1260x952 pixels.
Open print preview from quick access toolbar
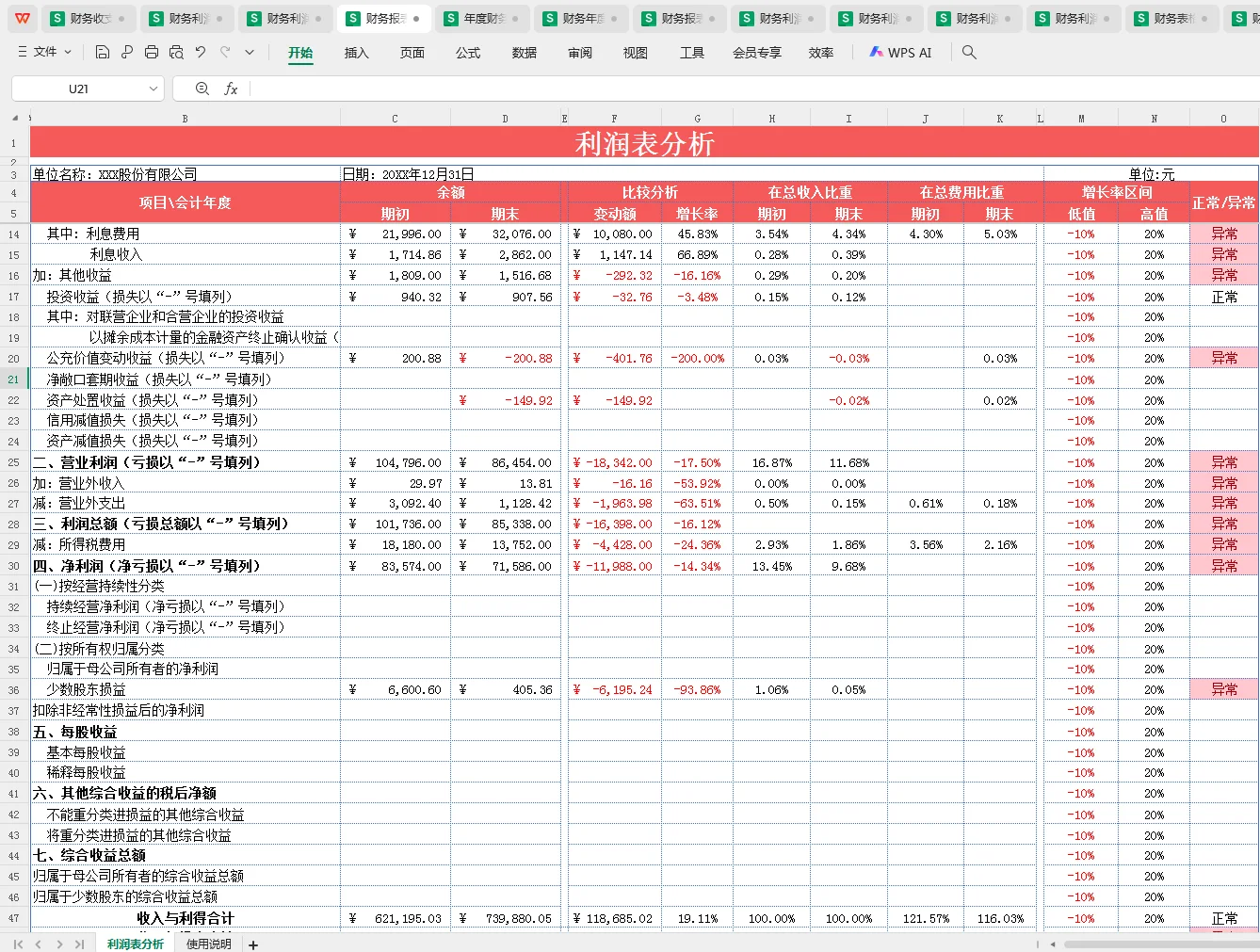[x=175, y=52]
